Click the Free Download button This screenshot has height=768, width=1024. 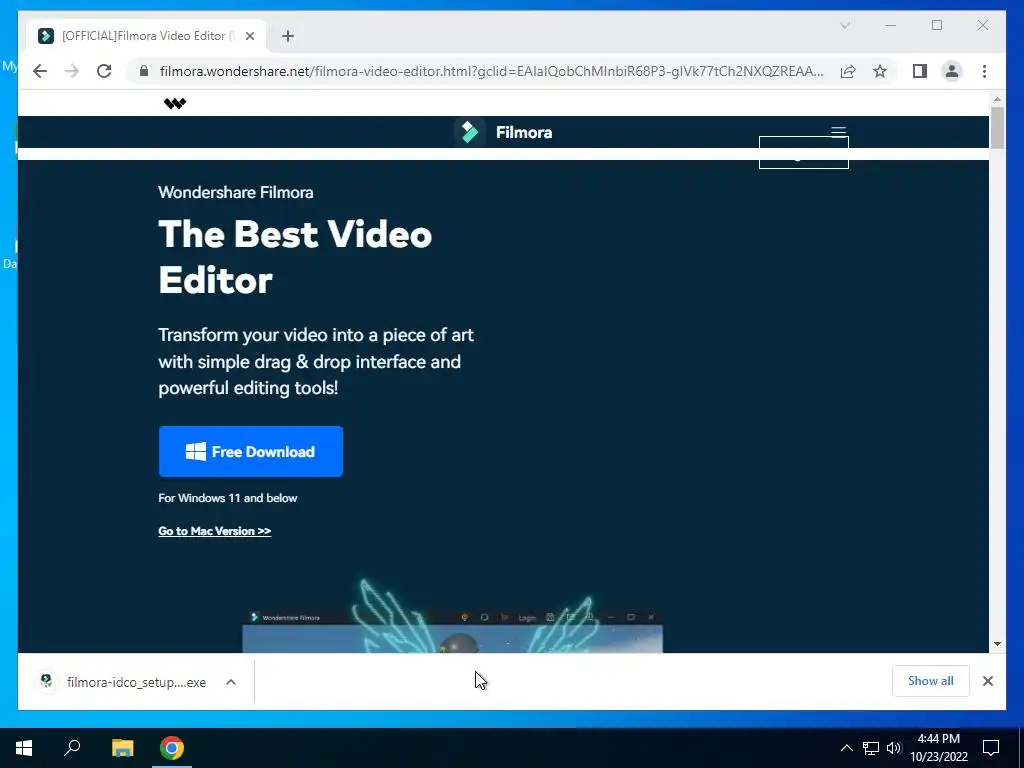251,451
